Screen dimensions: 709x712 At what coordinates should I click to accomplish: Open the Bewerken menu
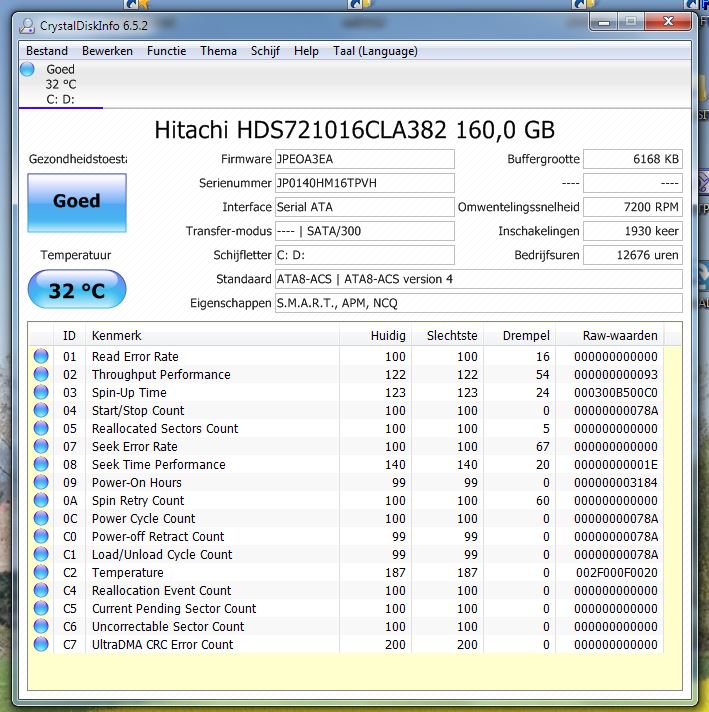(107, 51)
